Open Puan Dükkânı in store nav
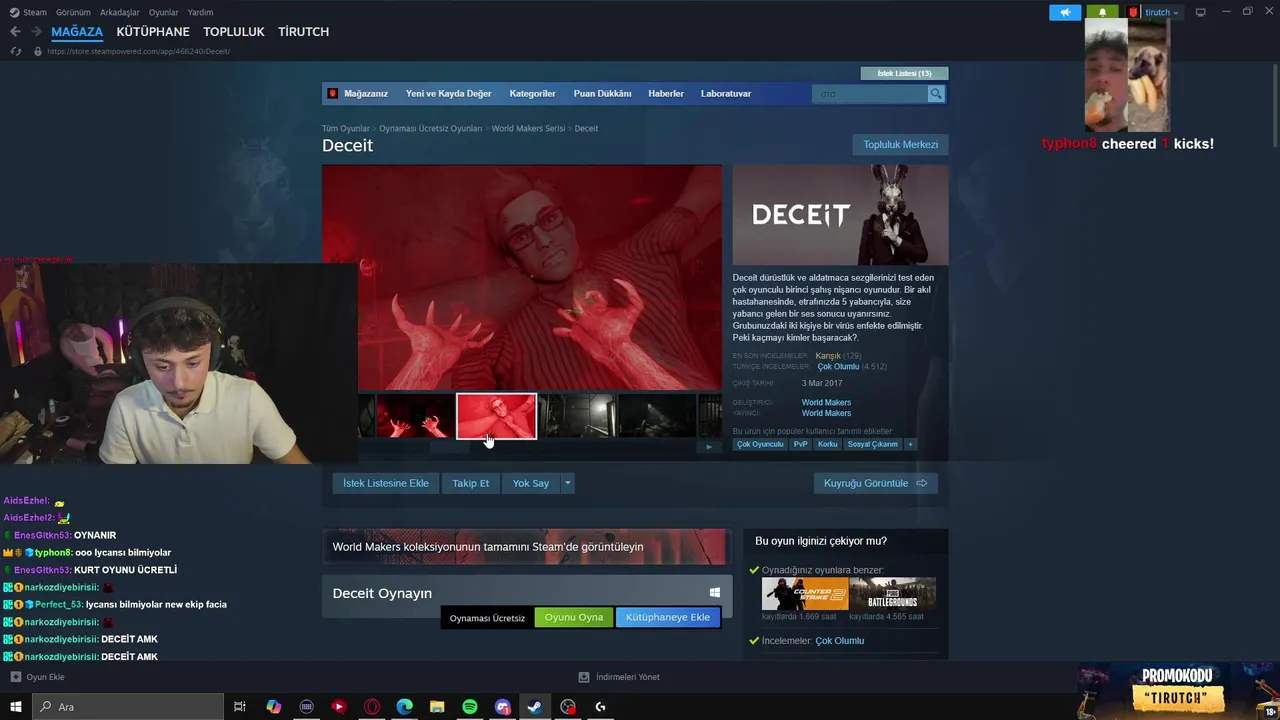The width and height of the screenshot is (1280, 720). (602, 93)
